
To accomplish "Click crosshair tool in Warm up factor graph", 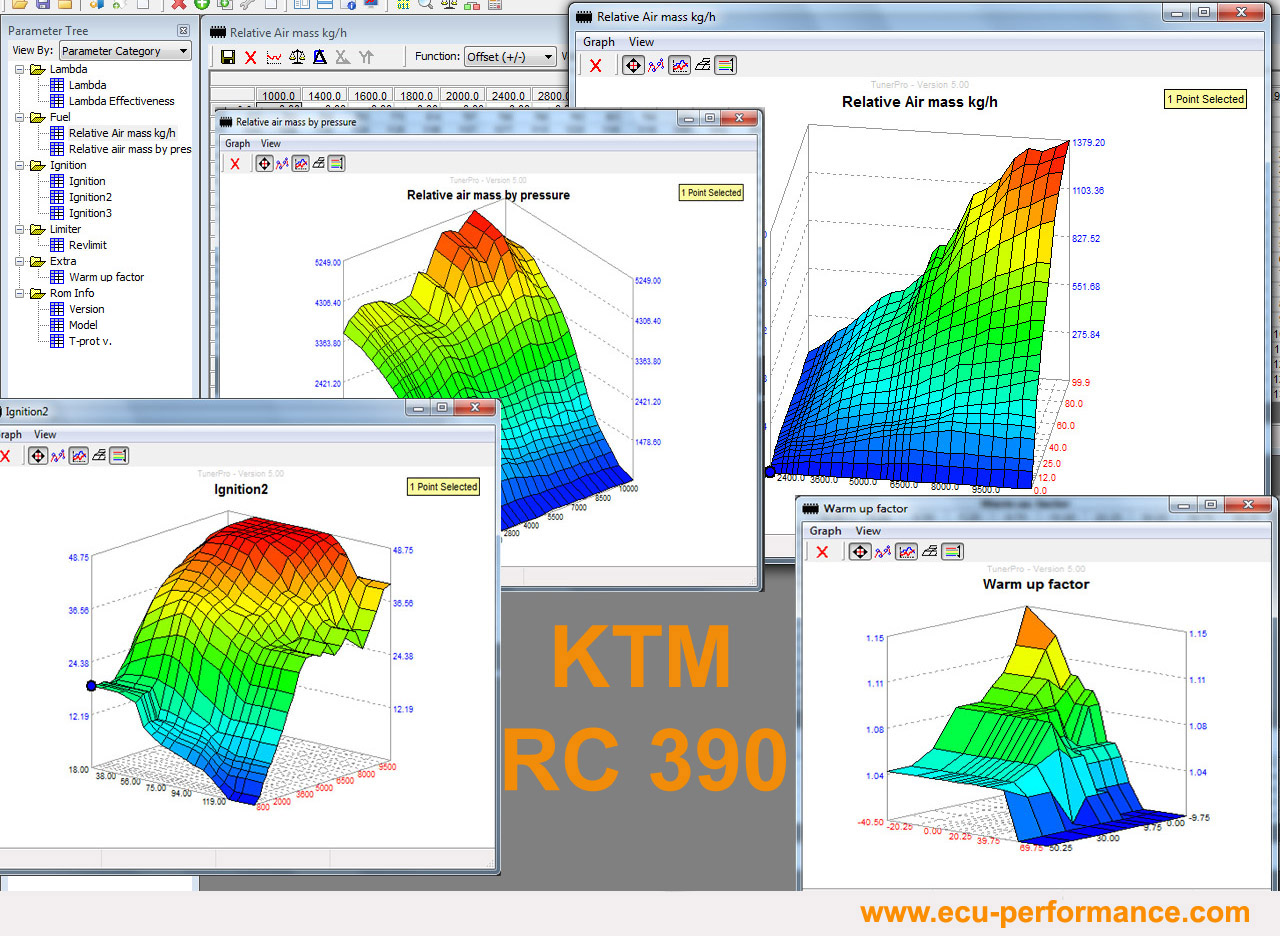I will click(x=859, y=551).
